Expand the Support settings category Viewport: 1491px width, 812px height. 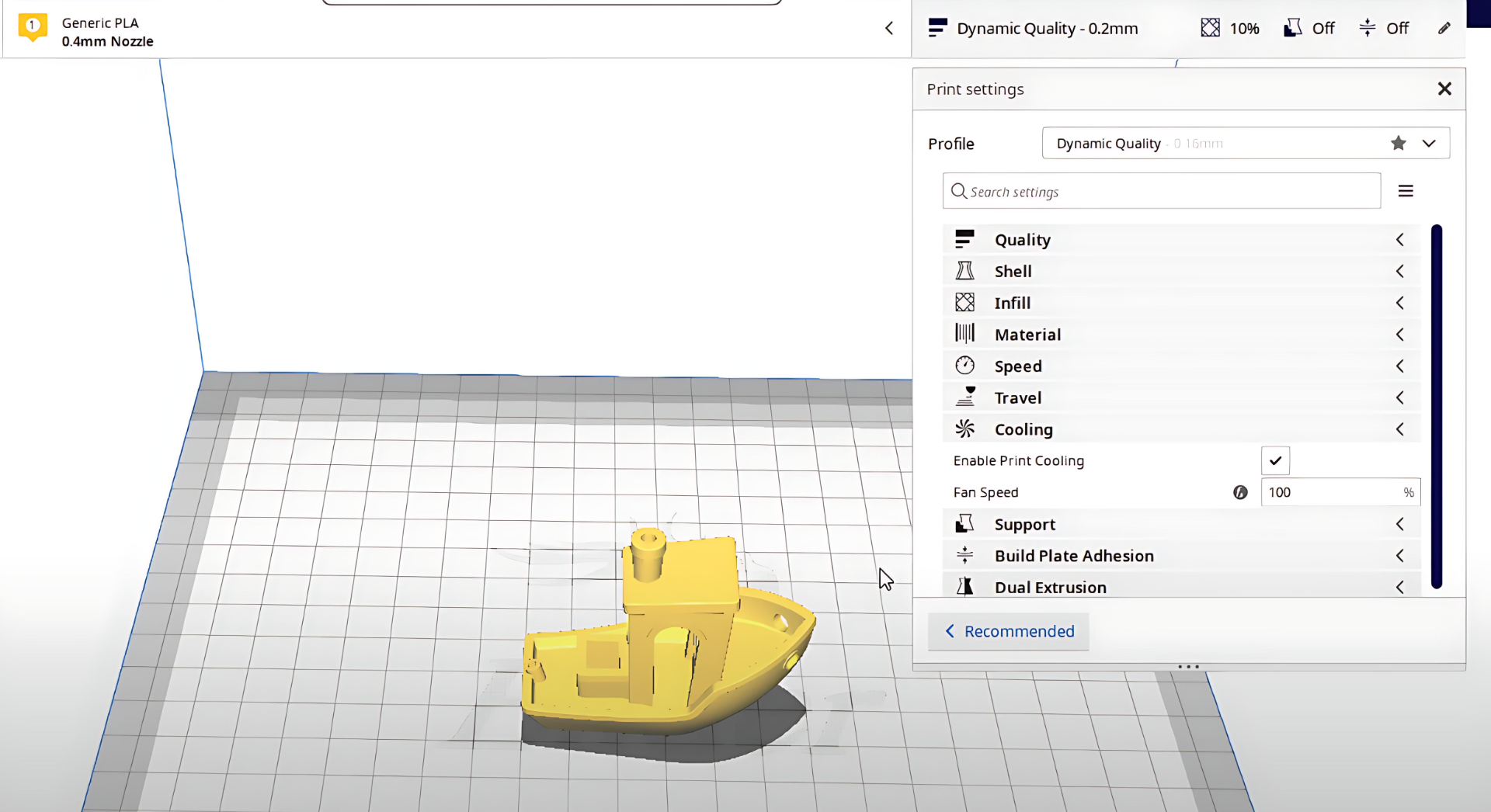point(1180,524)
